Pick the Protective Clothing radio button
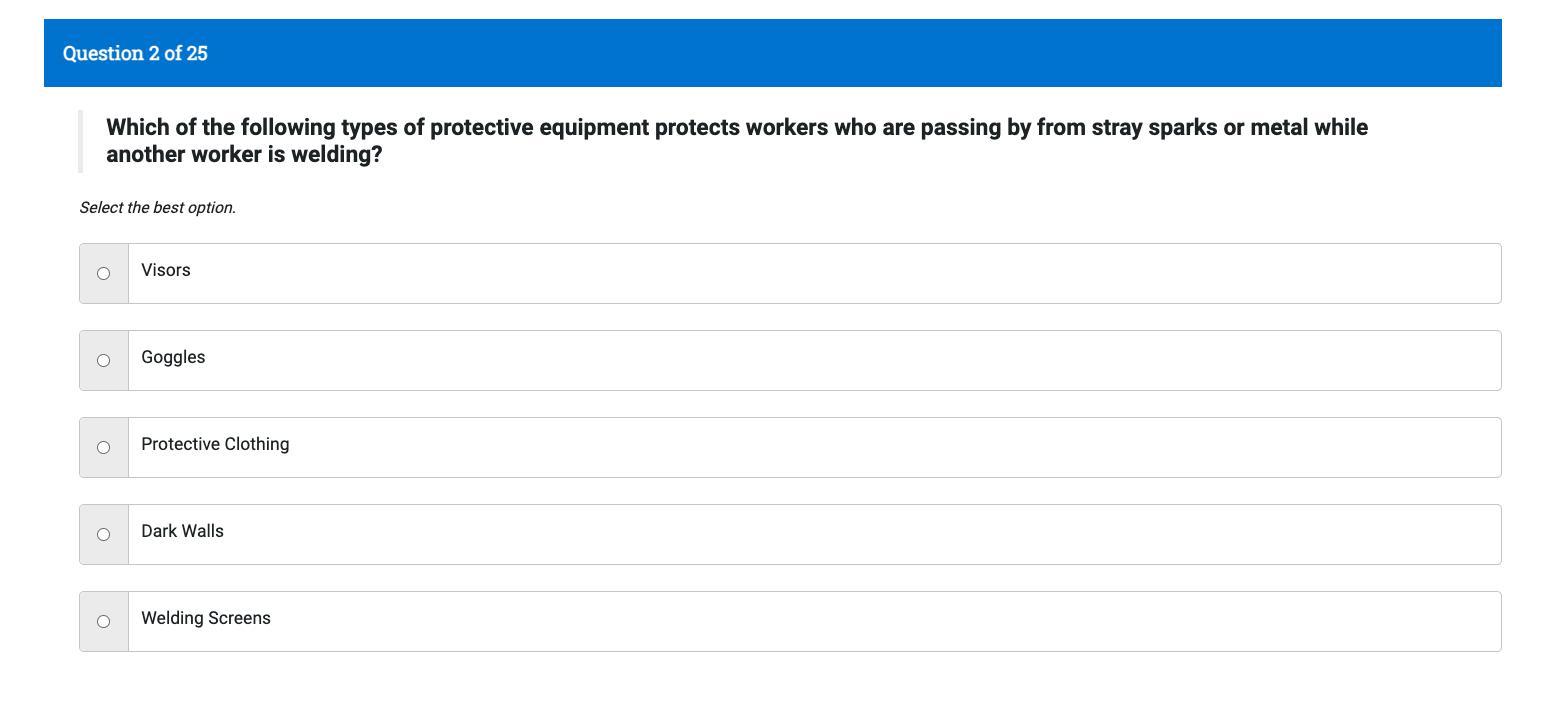This screenshot has height=710, width=1559. (x=103, y=447)
